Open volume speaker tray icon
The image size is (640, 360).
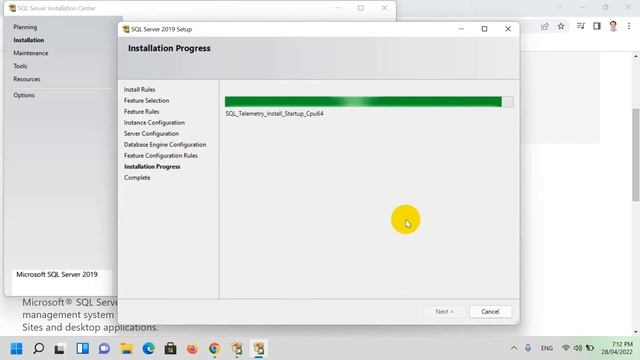[x=578, y=348]
